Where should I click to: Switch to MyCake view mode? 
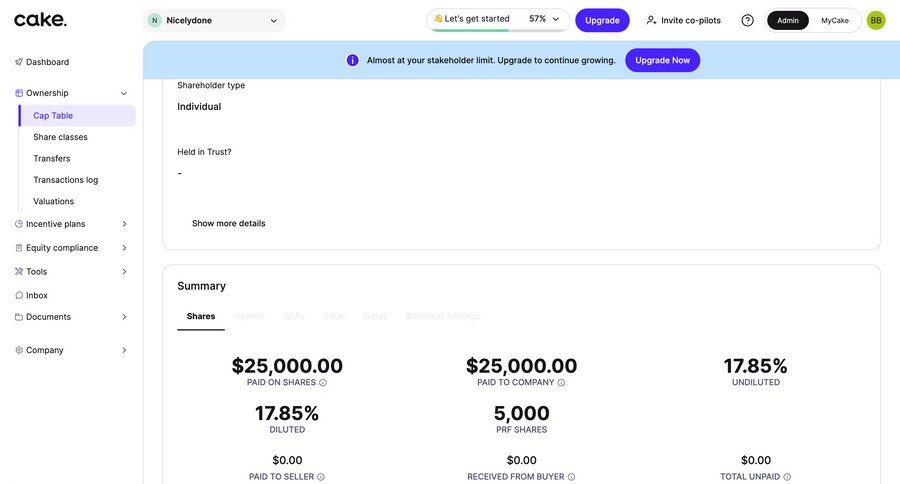(835, 20)
